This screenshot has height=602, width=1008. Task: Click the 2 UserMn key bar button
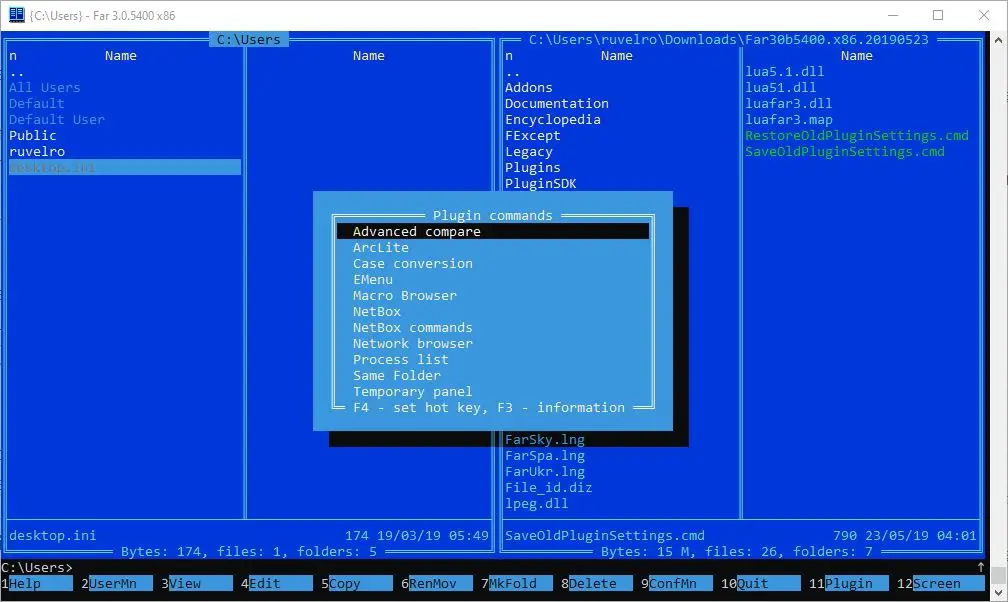(x=116, y=583)
